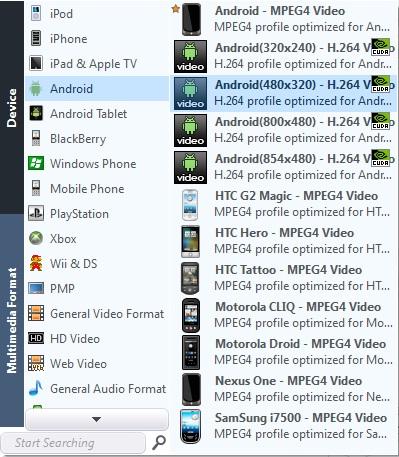399x457 pixels.
Task: Choose SamSung i7500 - MPEG4 Video title
Action: (301, 418)
